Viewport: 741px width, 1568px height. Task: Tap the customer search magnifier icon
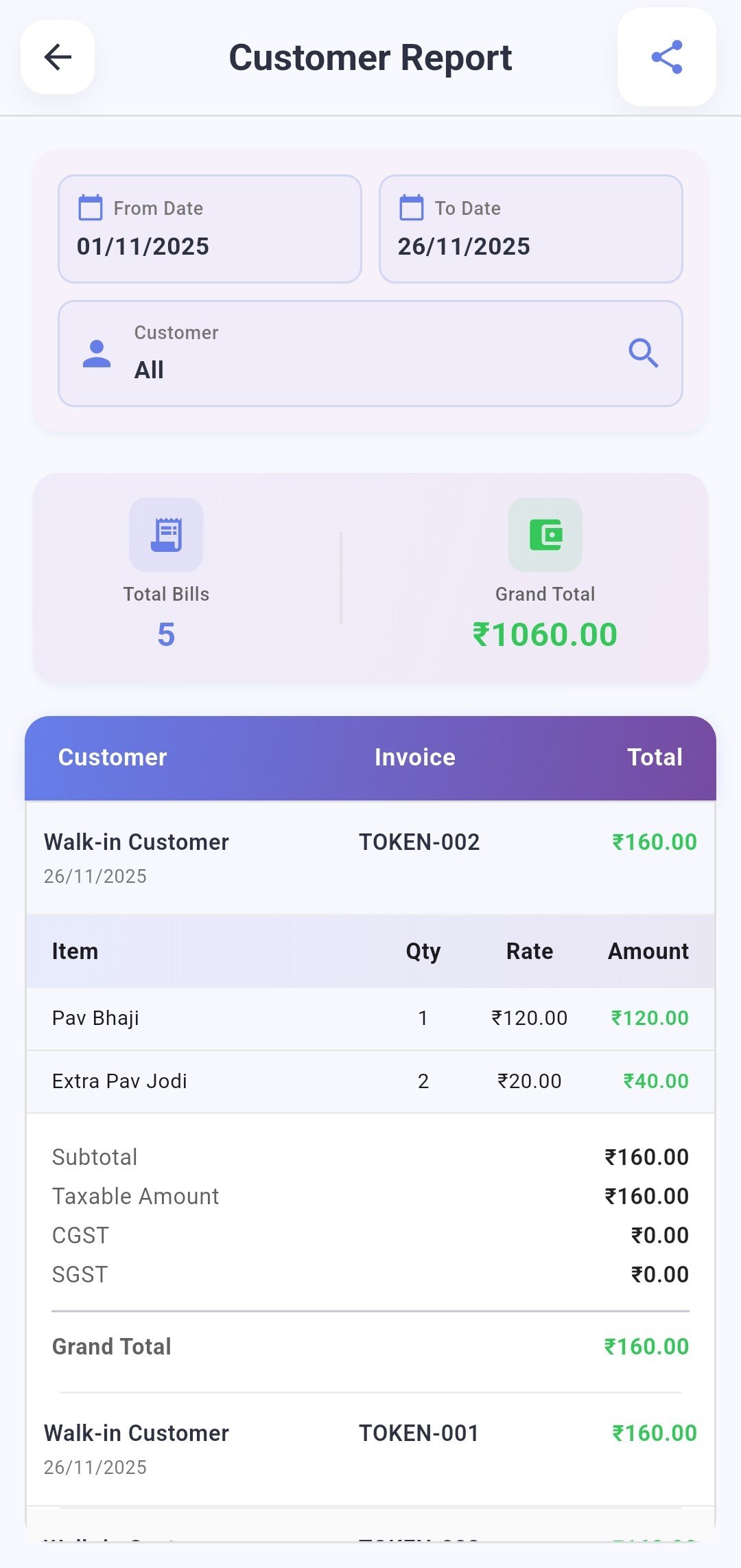click(643, 354)
